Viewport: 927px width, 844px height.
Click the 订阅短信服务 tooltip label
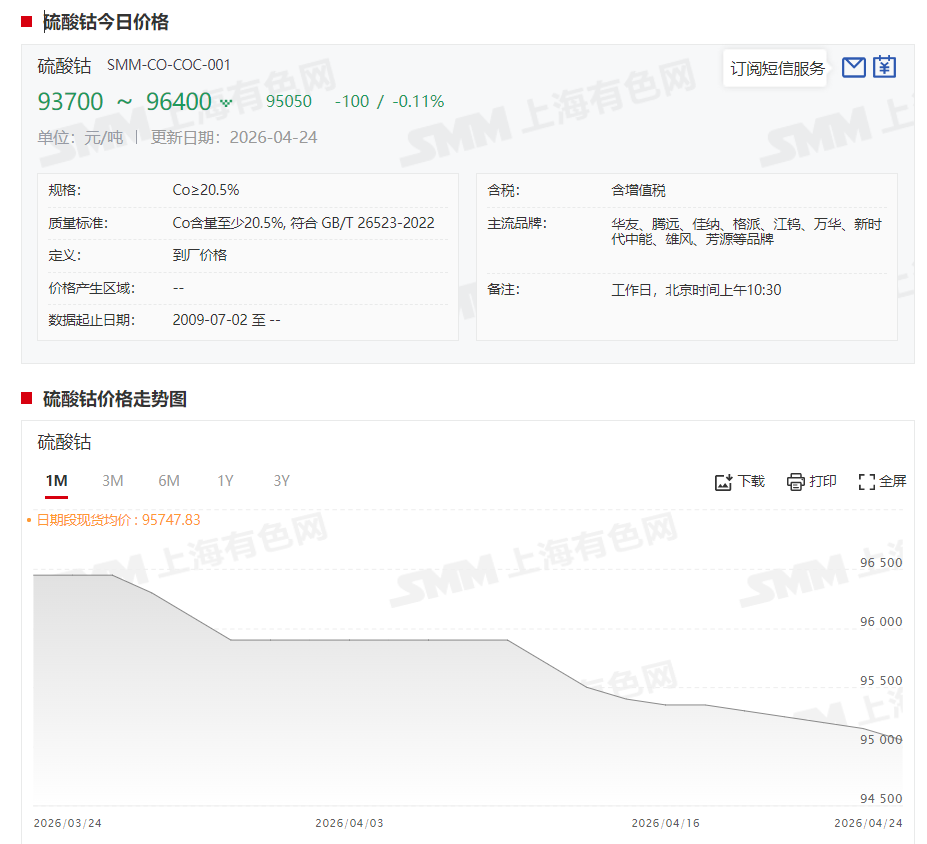777,69
